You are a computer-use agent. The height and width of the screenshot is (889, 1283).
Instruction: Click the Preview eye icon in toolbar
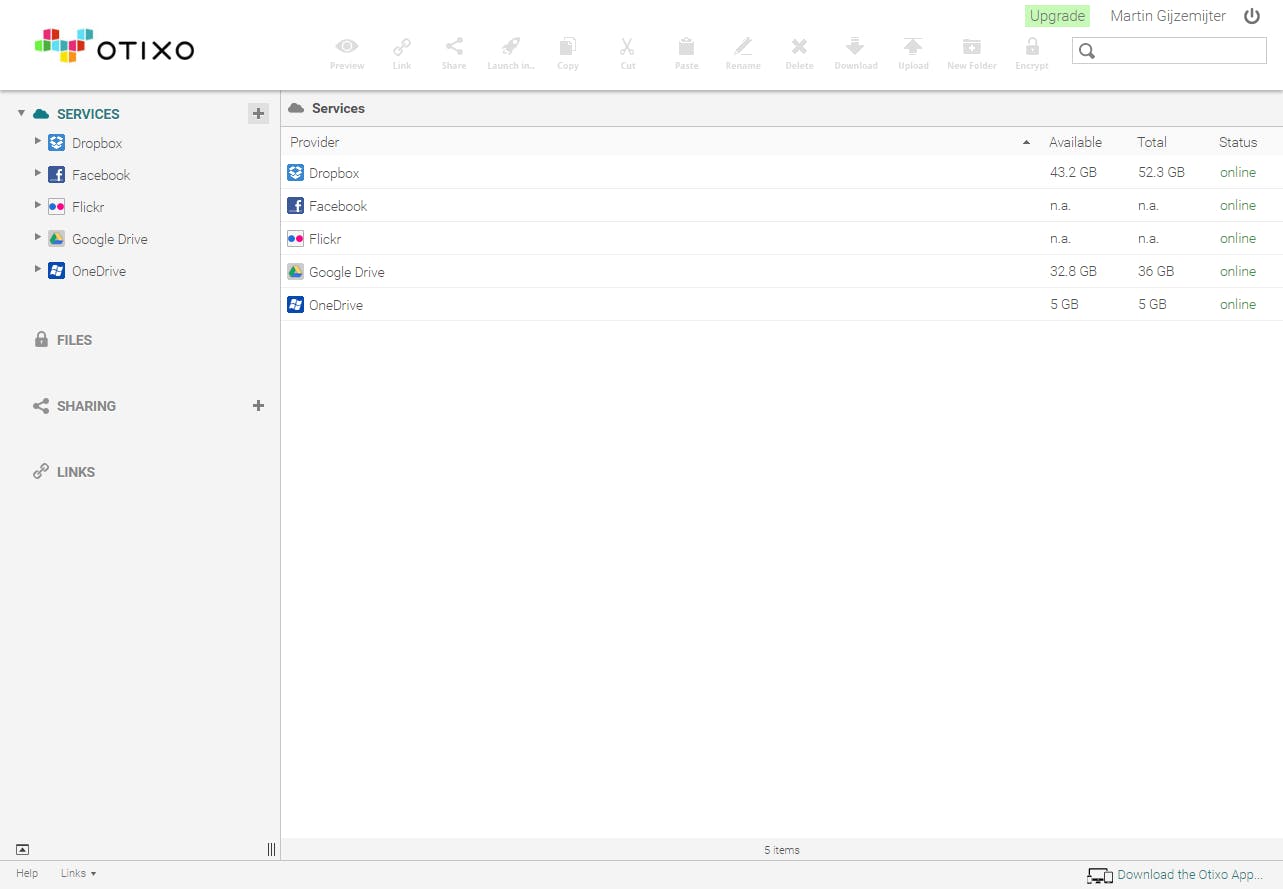coord(347,46)
